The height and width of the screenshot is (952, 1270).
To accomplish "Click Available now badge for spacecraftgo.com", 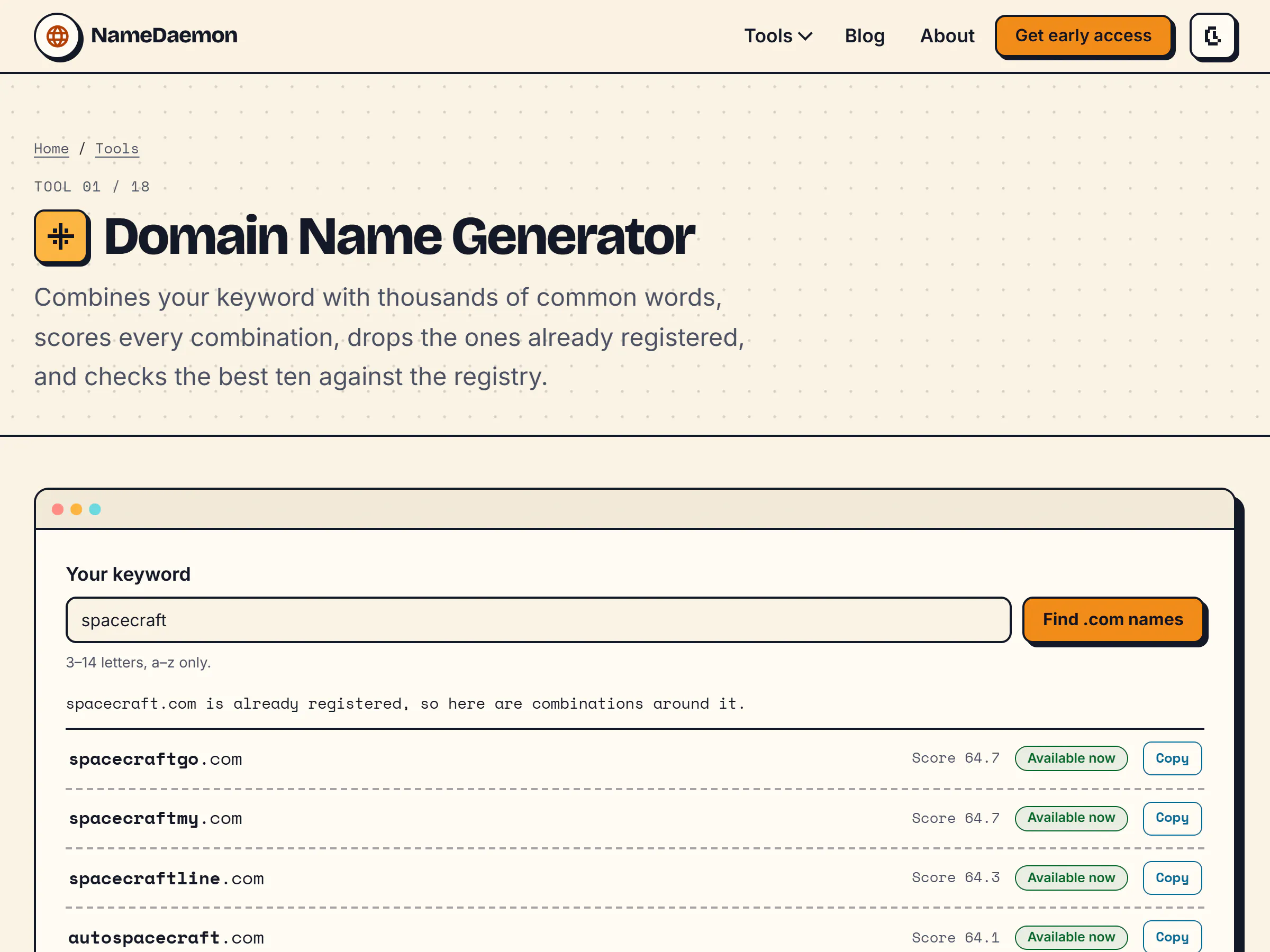I will coord(1071,758).
